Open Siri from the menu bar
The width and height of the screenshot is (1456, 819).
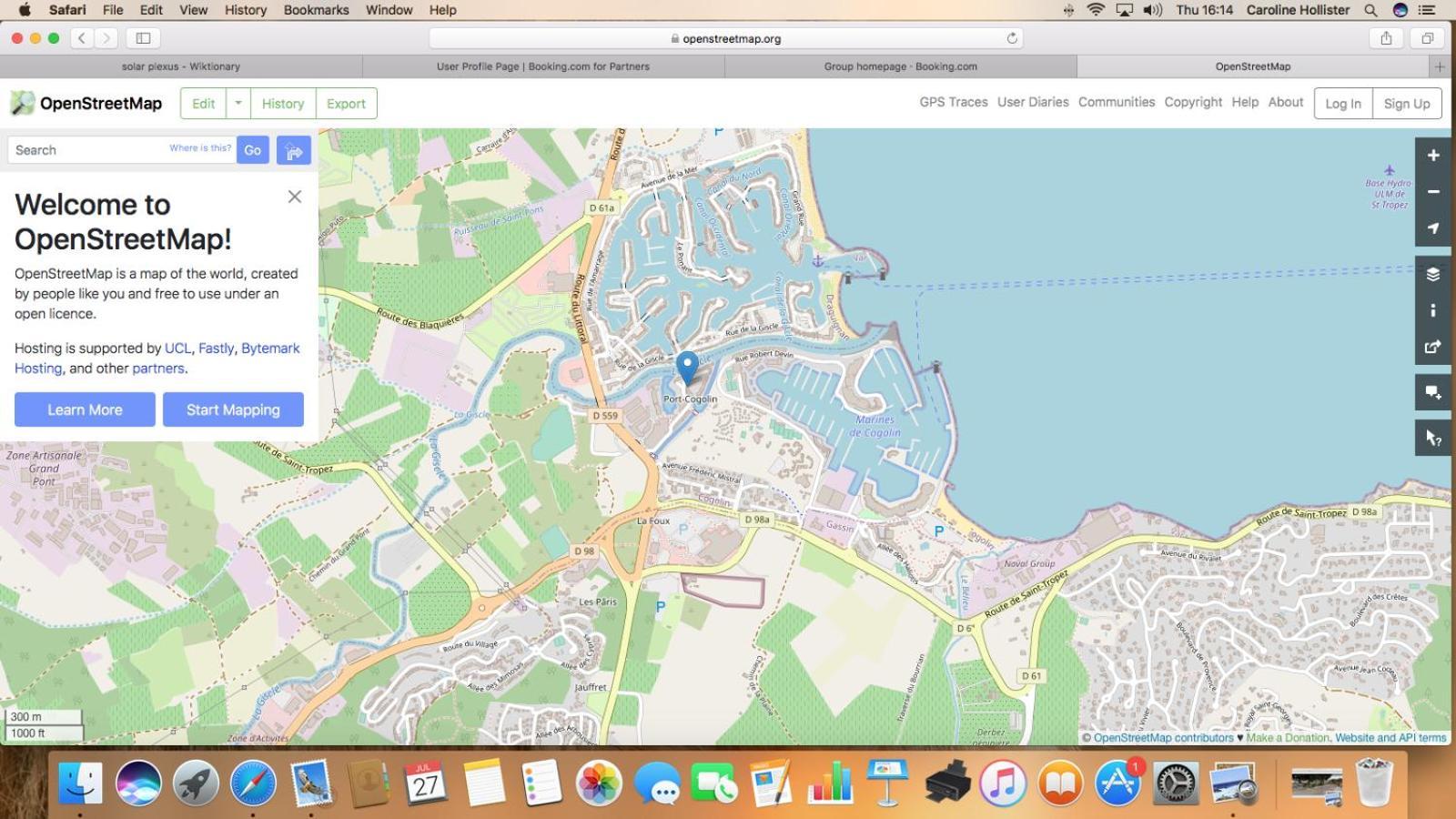[1400, 10]
